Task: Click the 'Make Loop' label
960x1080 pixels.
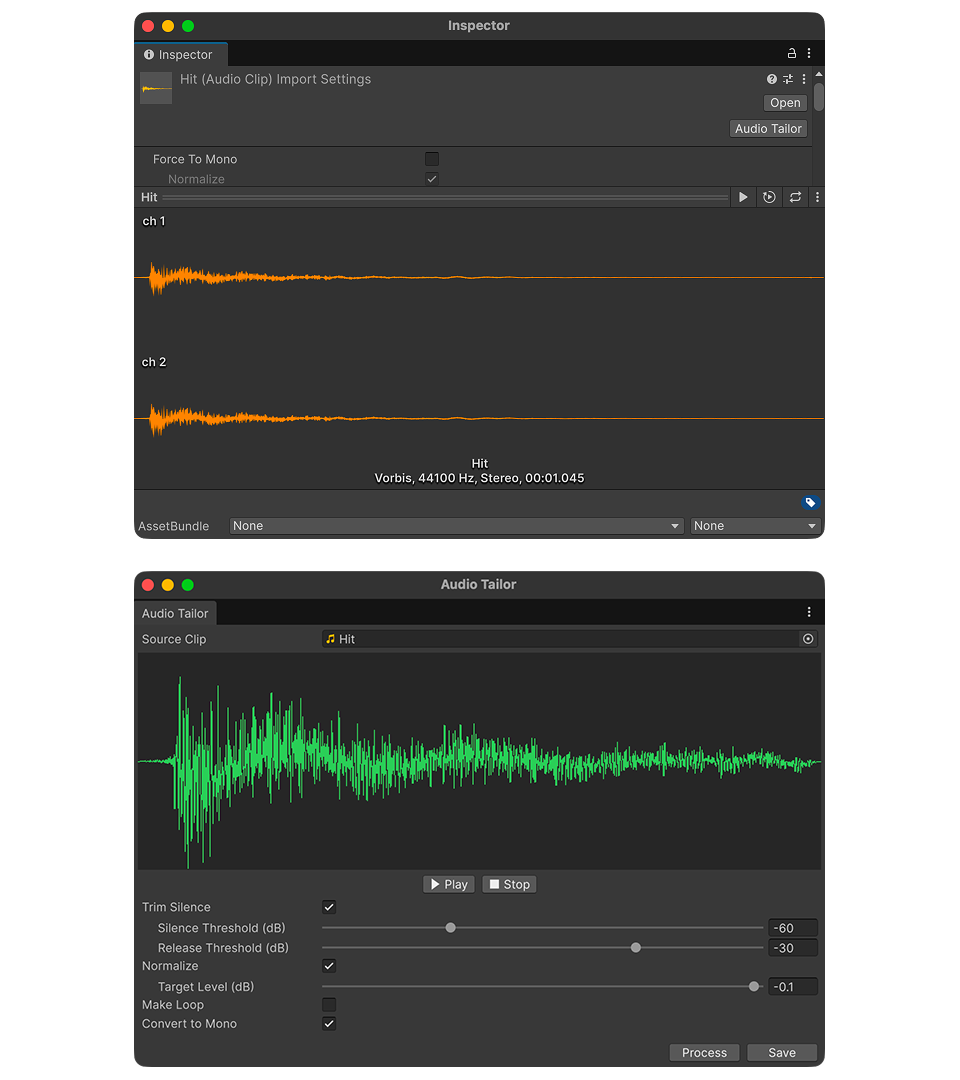Action: pyautogui.click(x=173, y=1005)
